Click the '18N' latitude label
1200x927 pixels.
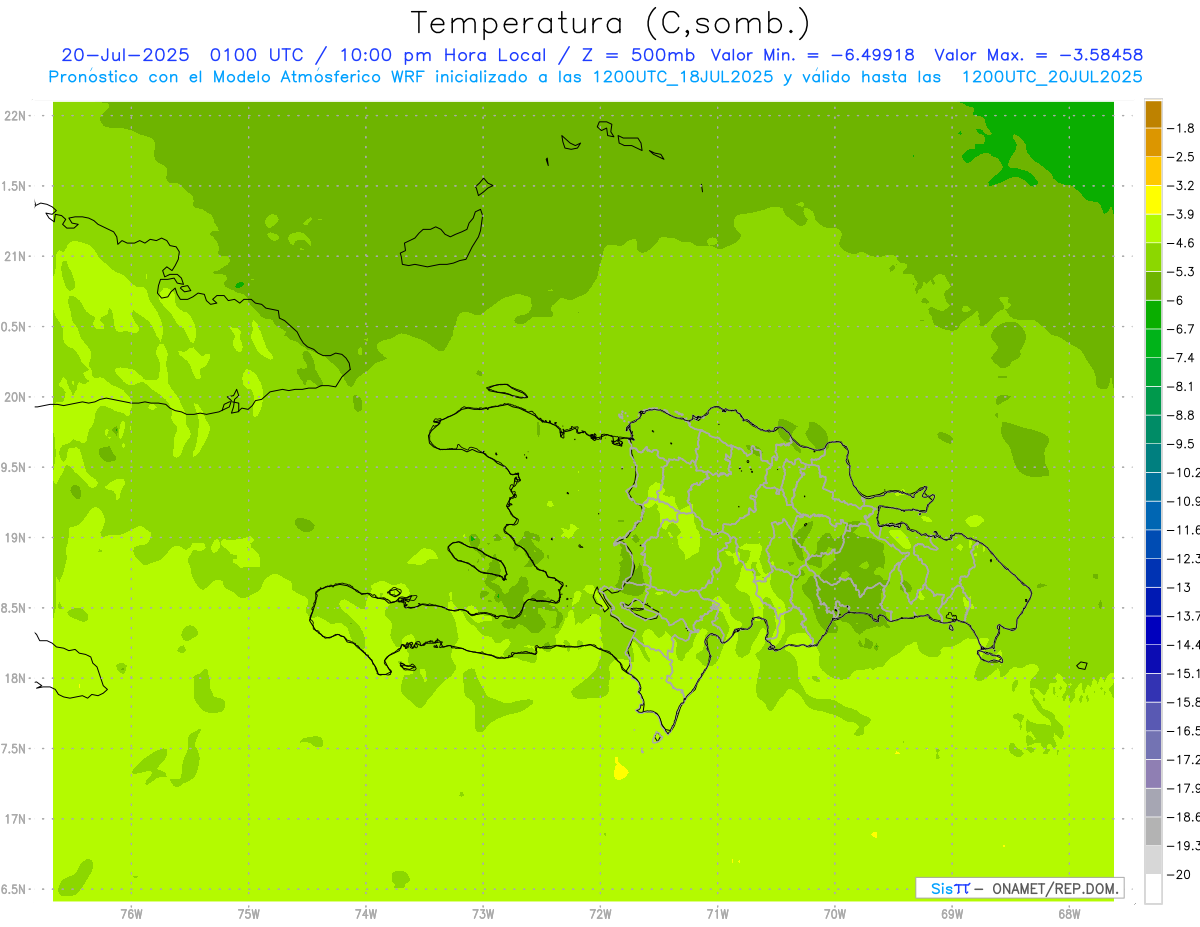click(x=14, y=678)
